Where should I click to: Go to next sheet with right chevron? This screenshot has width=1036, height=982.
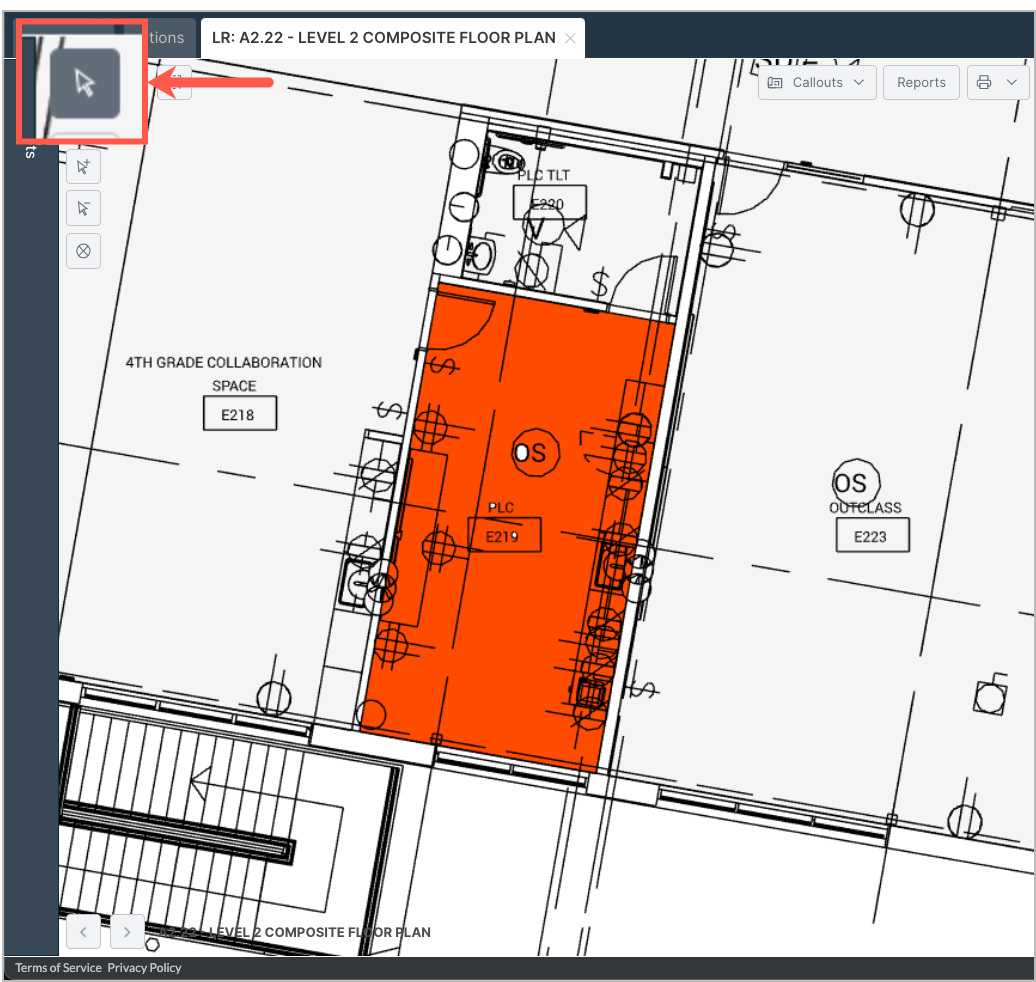click(x=126, y=931)
